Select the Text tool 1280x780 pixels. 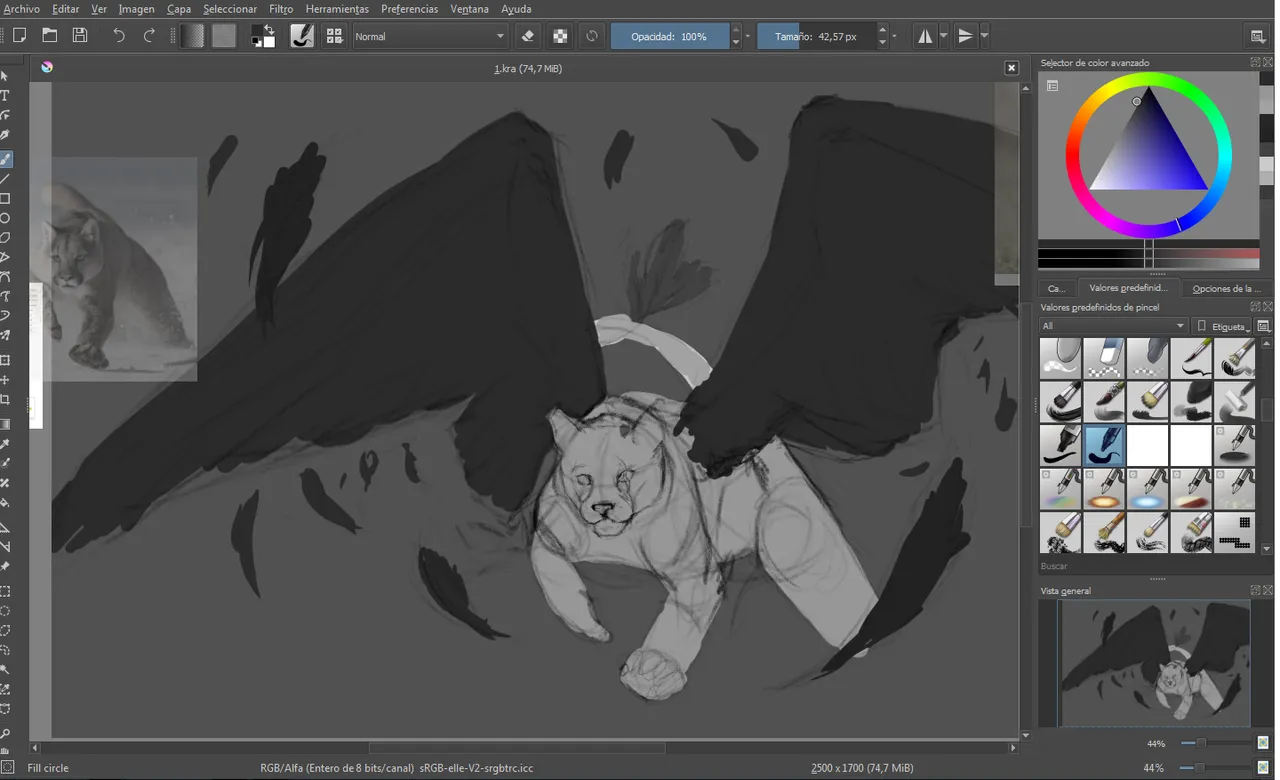point(5,96)
